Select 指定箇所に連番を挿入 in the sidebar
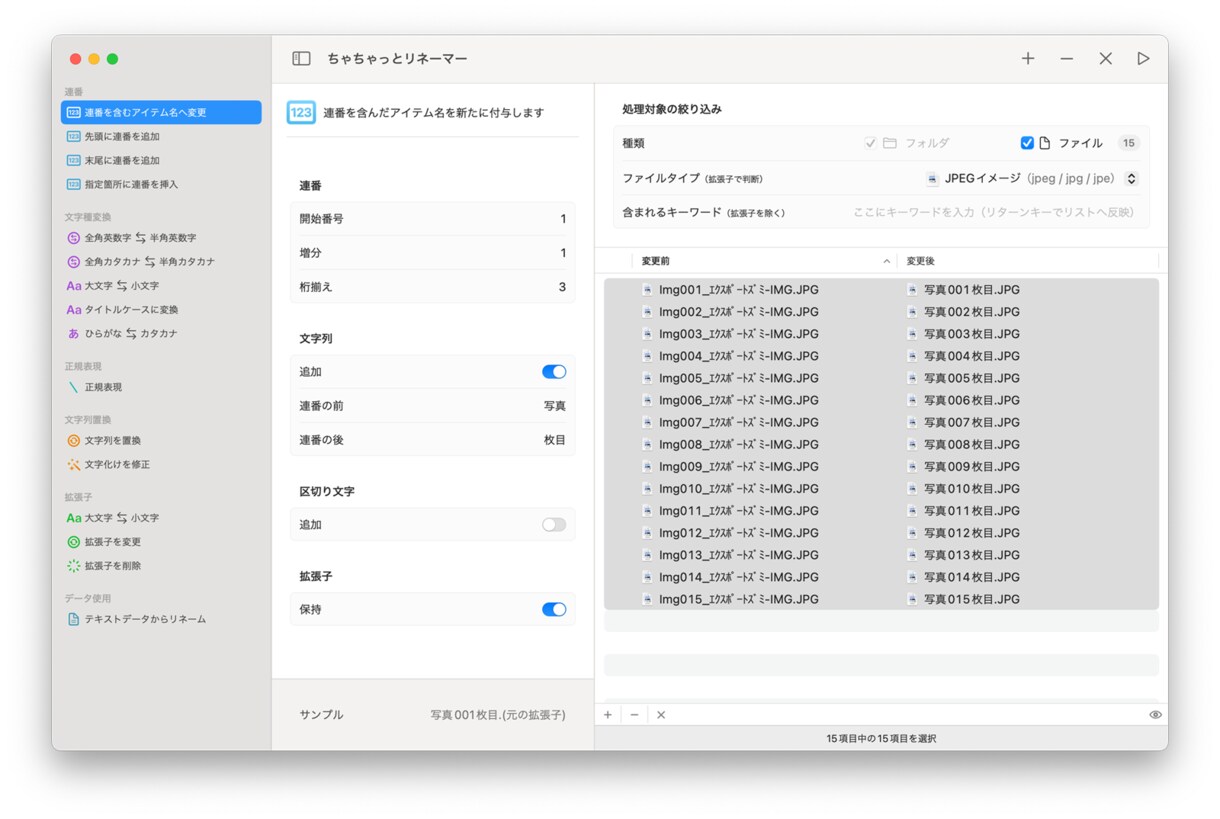 click(161, 184)
